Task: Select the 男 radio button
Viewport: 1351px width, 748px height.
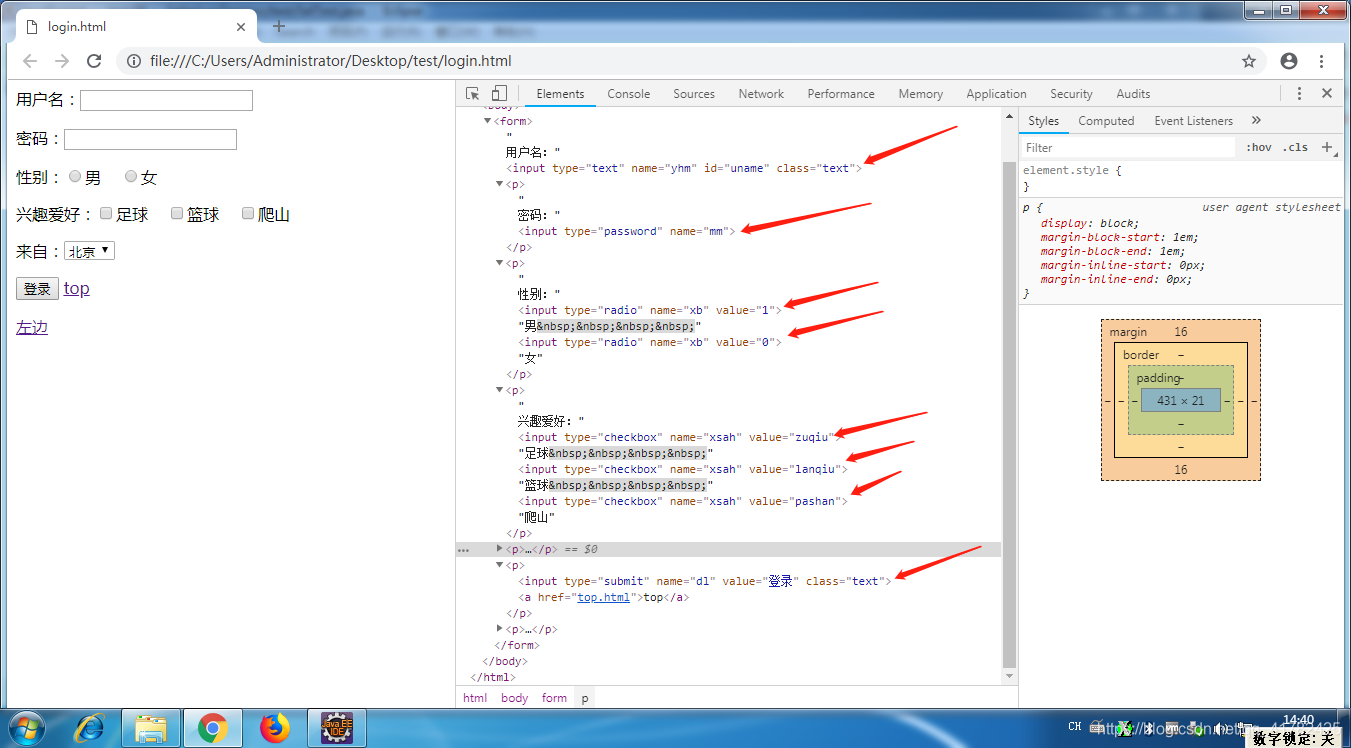Action: pos(75,176)
